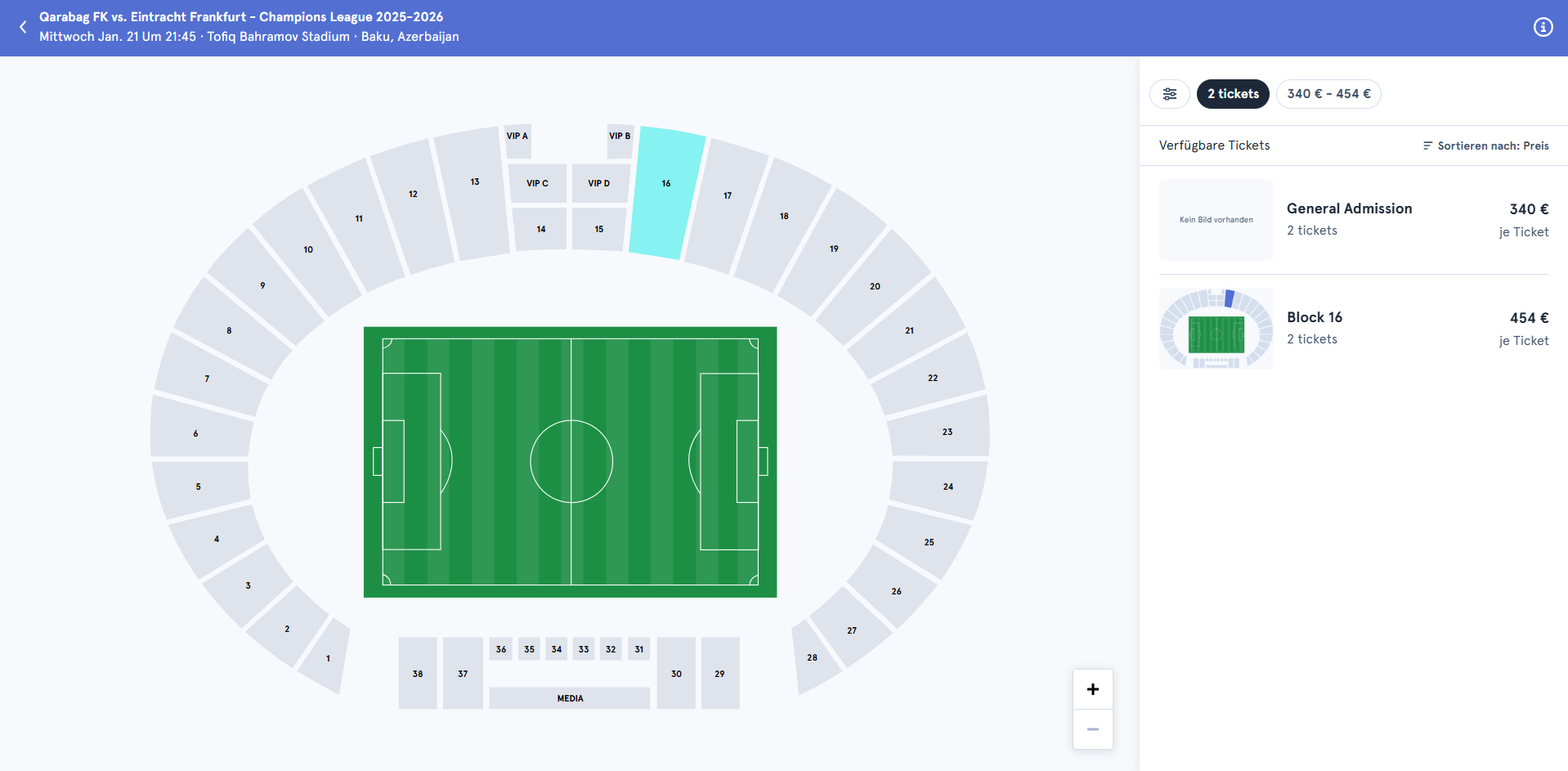This screenshot has height=771, width=1568.
Task: Click the VIP C section on map
Action: click(537, 183)
